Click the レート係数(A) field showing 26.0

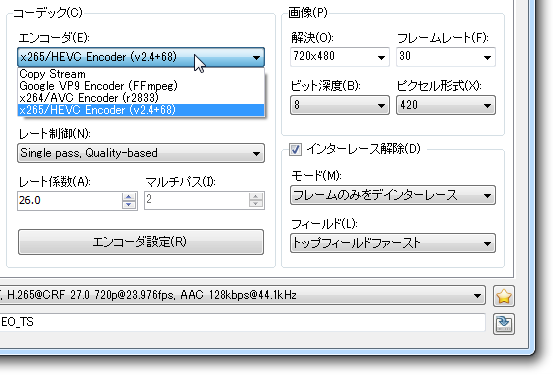[70, 201]
